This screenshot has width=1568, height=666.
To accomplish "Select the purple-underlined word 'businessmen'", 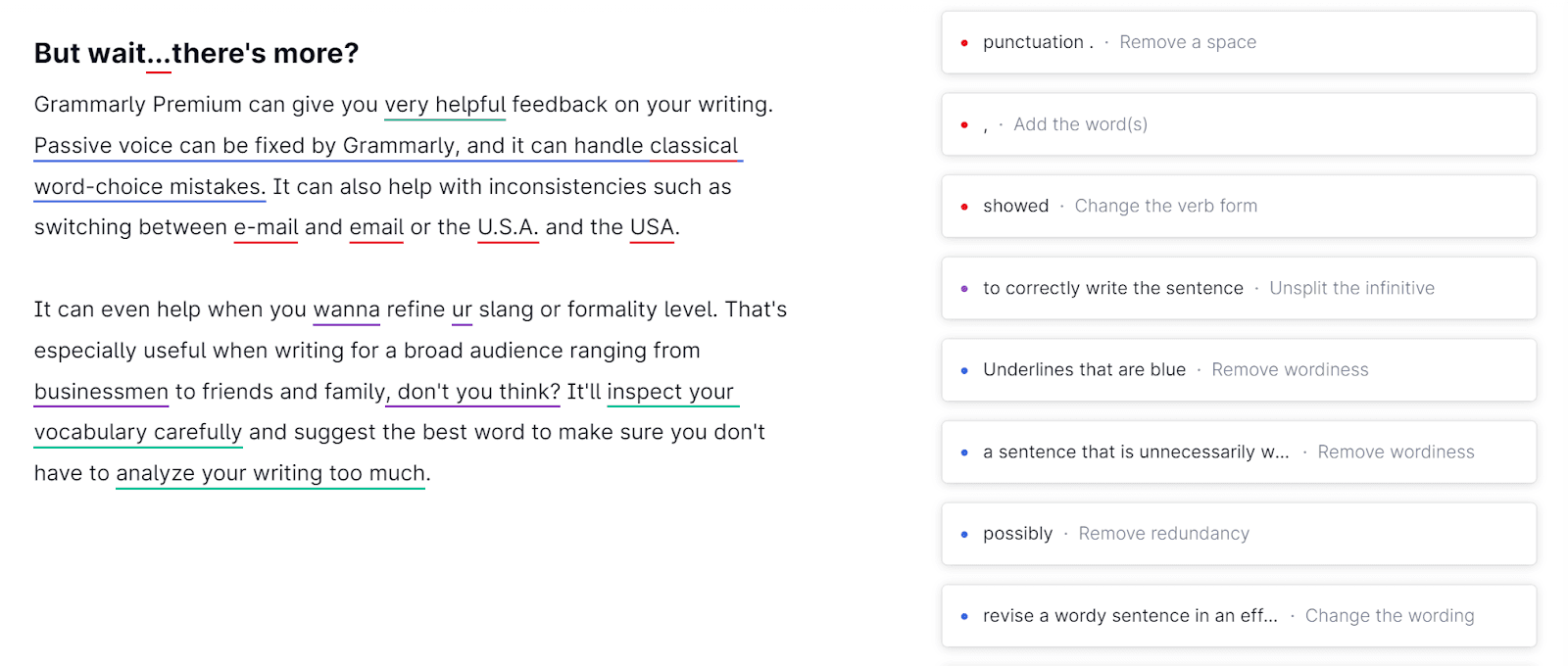I will [x=101, y=392].
